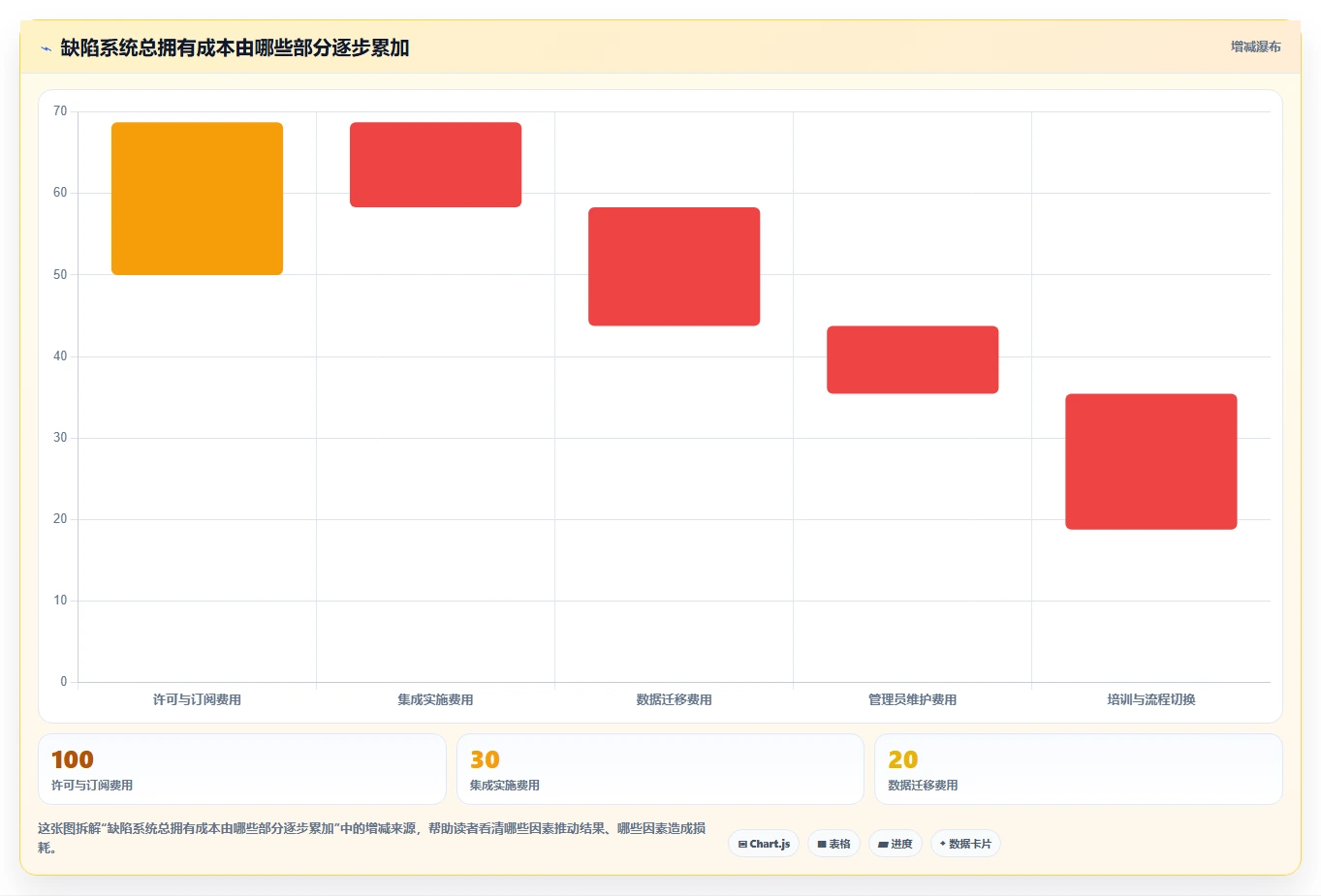Screen dimensions: 1321x896
Task: Open the 30 集成实施费用 data card
Action: tap(660, 769)
